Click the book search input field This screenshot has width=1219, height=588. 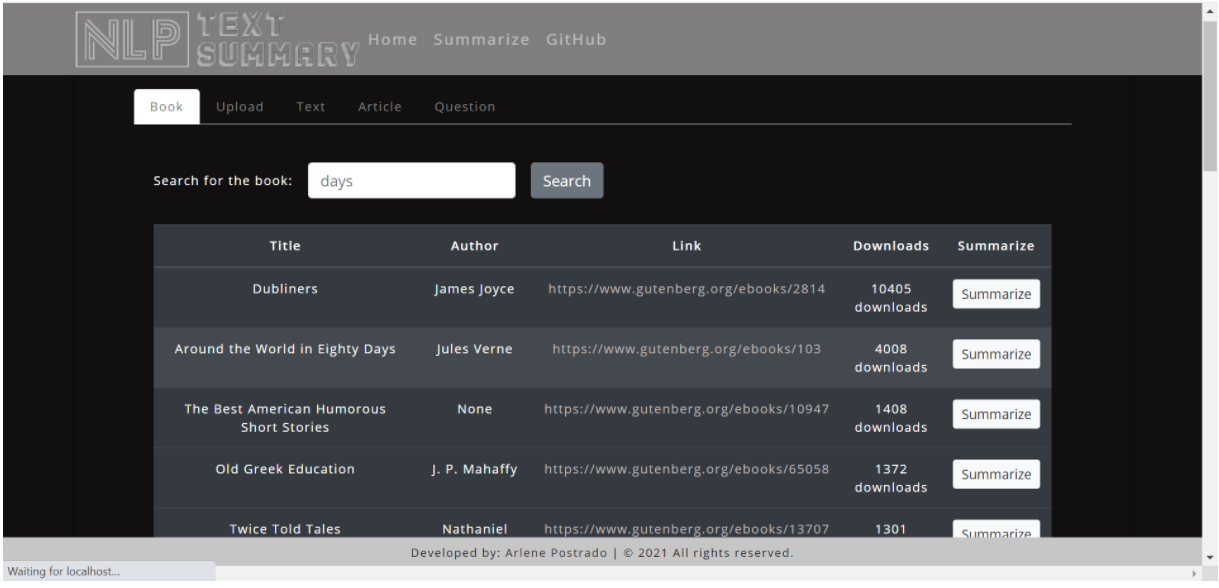tap(411, 180)
